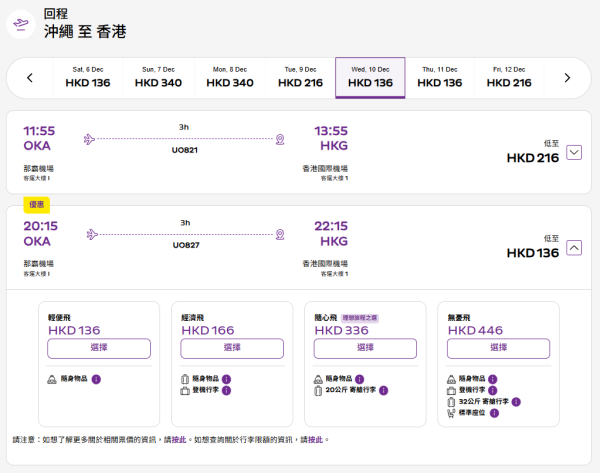
Task: Click info icon beside 登機行李 under 經濟飛
Action: click(x=227, y=391)
